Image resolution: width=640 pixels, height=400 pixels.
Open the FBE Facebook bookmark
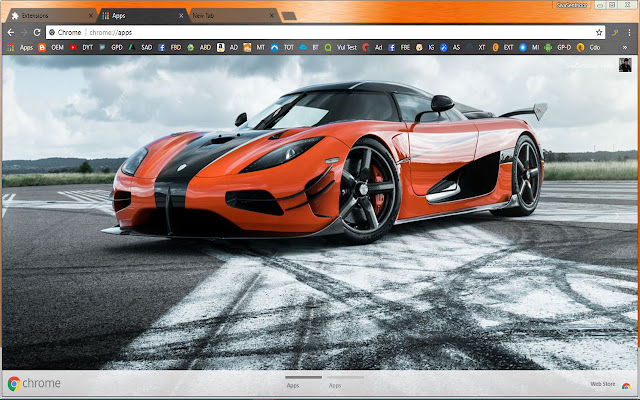pyautogui.click(x=399, y=47)
